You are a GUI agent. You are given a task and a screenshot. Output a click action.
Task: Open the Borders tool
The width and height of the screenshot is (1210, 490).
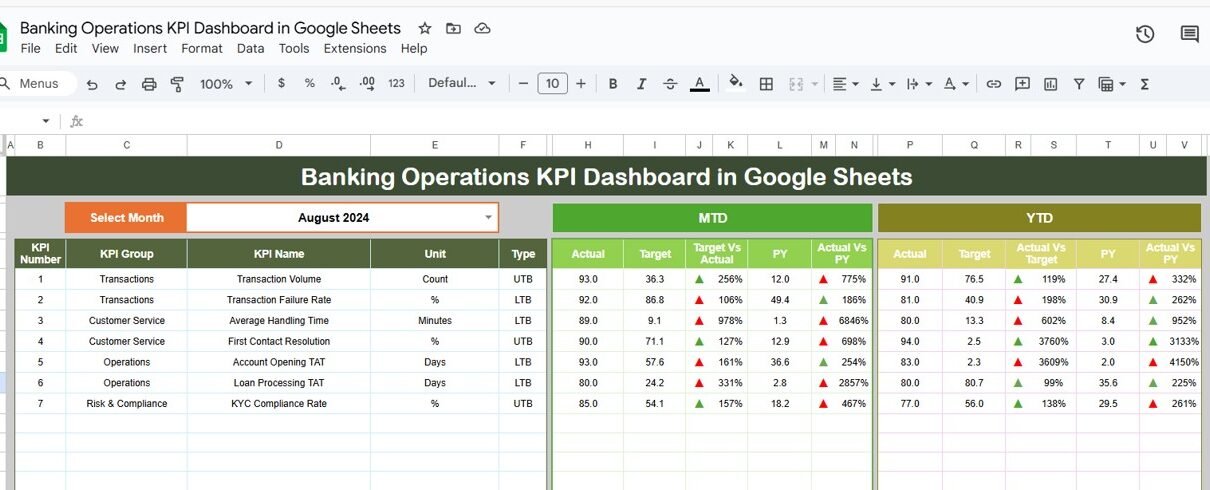click(x=766, y=84)
